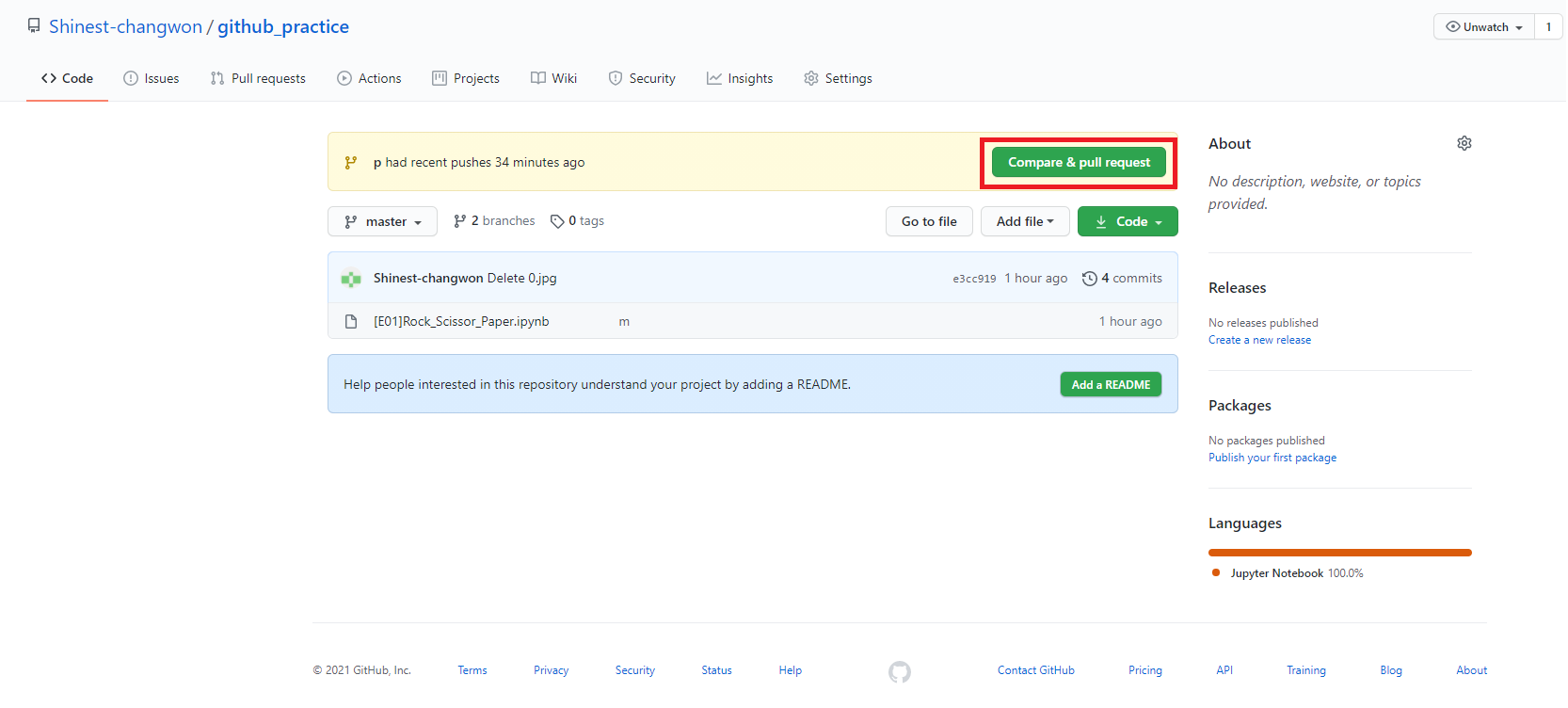The image size is (1568, 708).
Task: Go to the Actions tab
Action: (369, 78)
